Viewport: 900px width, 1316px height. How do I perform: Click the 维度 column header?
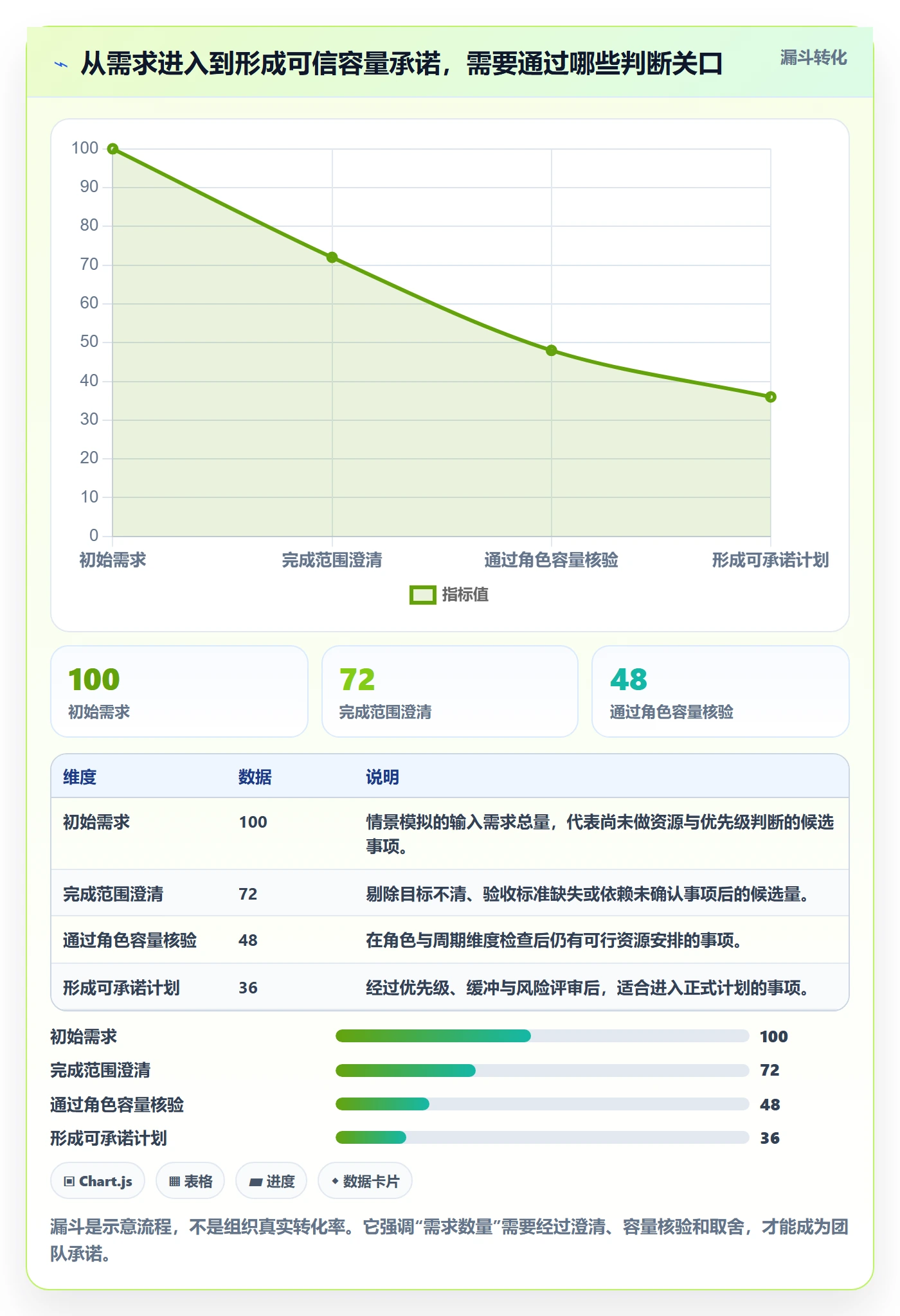80,777
